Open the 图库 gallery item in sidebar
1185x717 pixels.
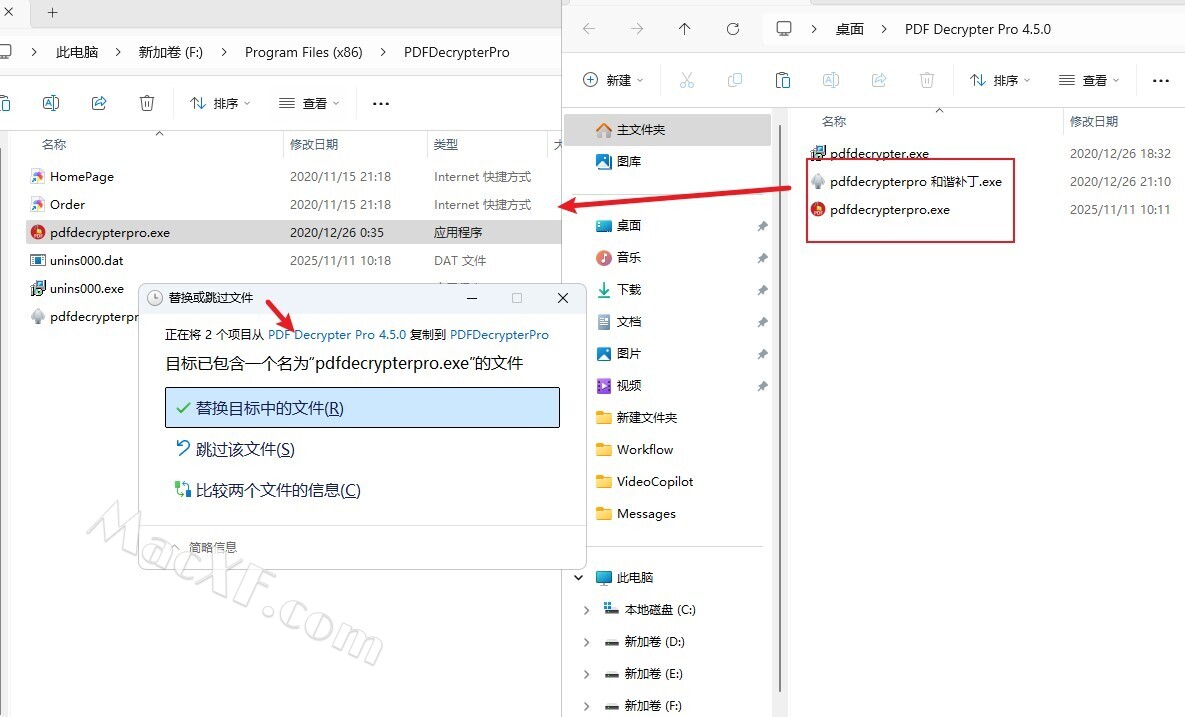click(629, 161)
